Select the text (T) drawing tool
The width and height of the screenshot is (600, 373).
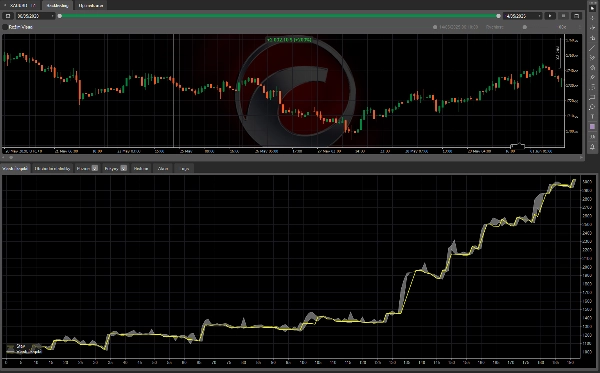point(592,116)
